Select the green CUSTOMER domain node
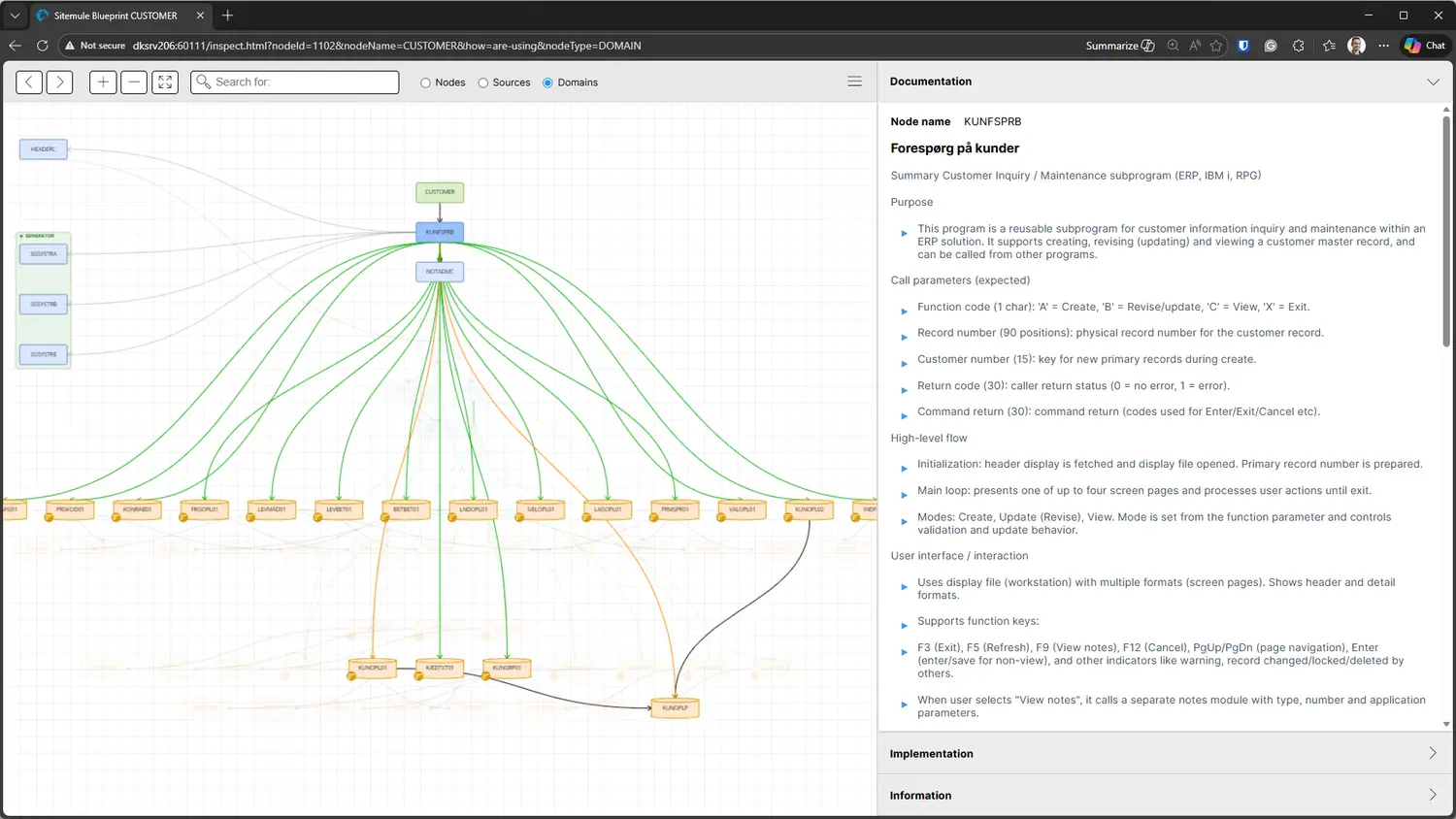Image resolution: width=1456 pixels, height=819 pixels. click(440, 192)
